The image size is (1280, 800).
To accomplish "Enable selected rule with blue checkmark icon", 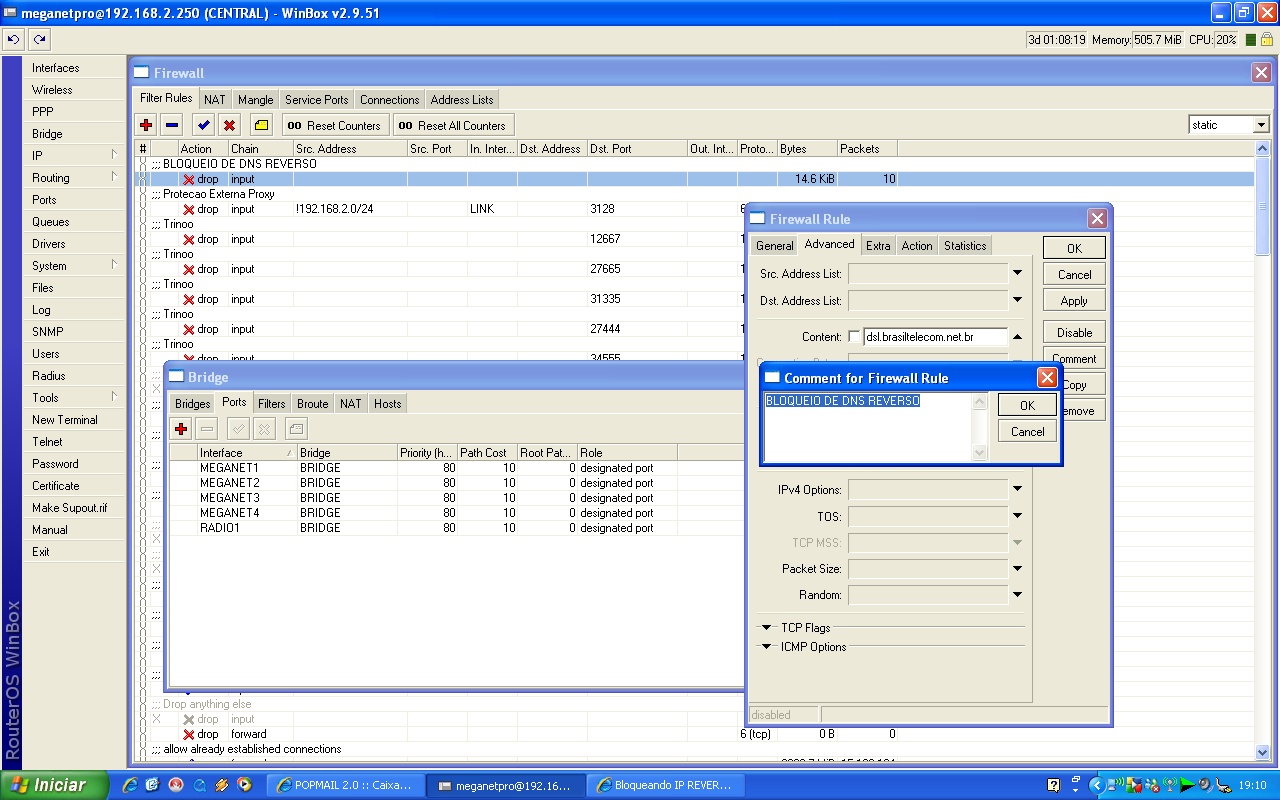I will coord(203,125).
